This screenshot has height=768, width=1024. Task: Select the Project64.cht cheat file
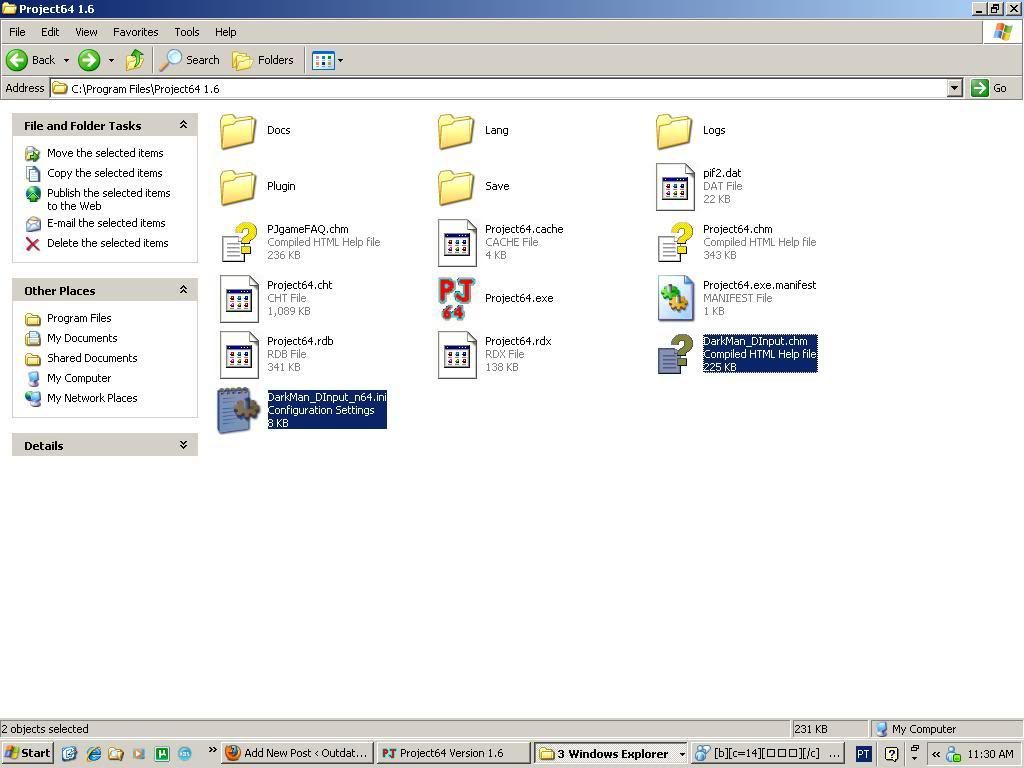[239, 298]
